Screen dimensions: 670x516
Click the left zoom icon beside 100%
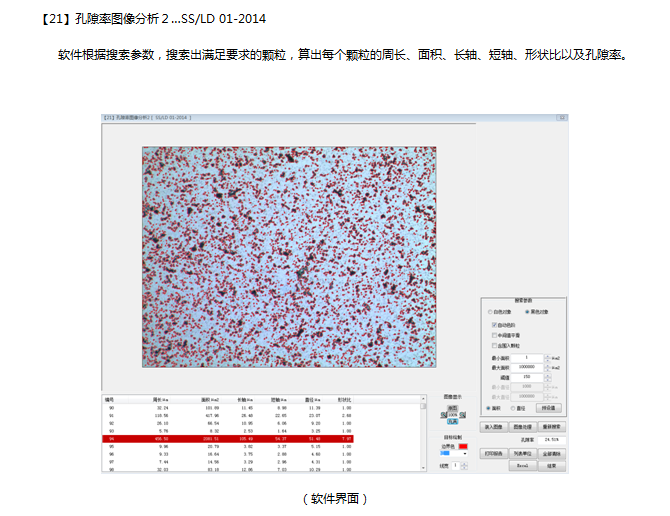coord(444,414)
